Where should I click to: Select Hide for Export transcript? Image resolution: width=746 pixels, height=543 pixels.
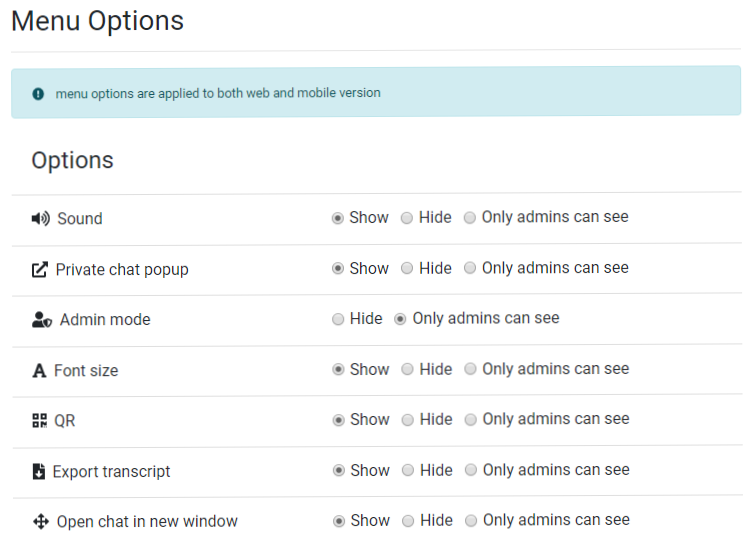[x=407, y=471]
